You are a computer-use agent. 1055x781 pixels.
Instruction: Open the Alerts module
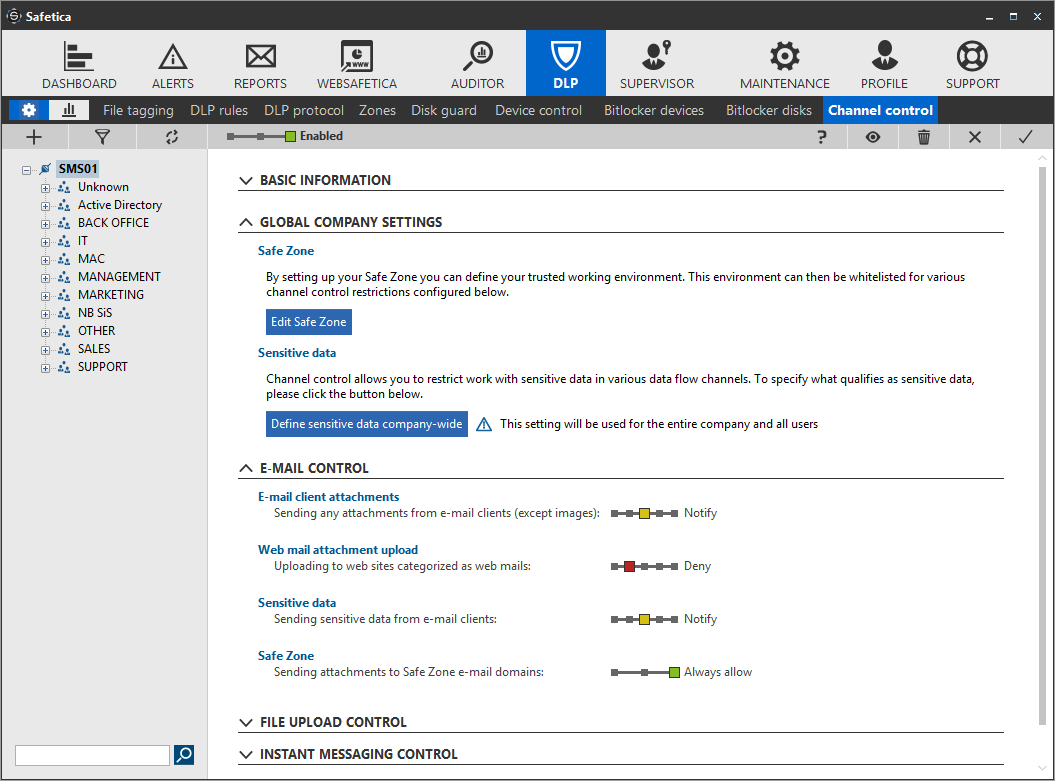173,65
